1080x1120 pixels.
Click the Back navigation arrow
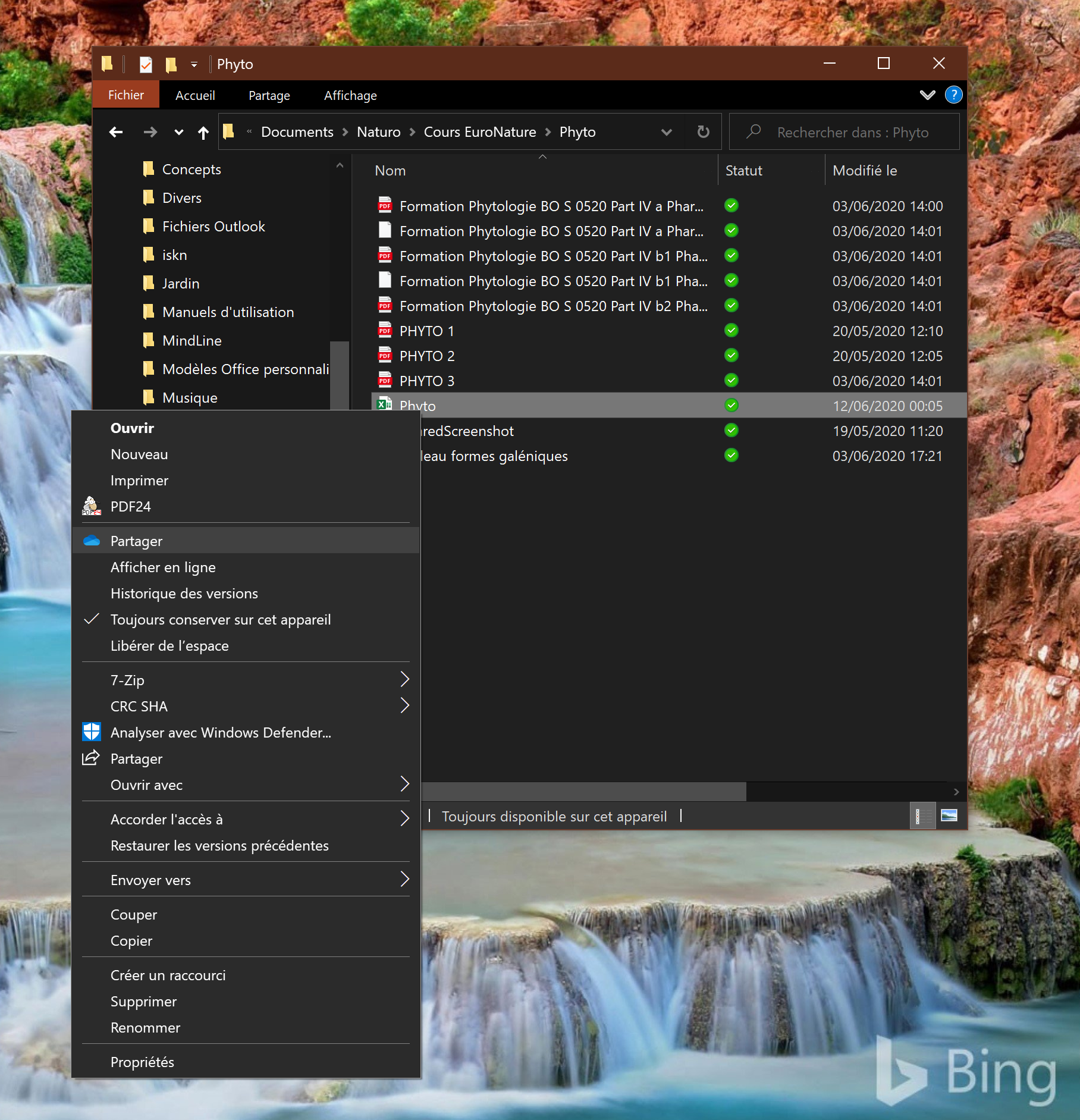coord(116,132)
